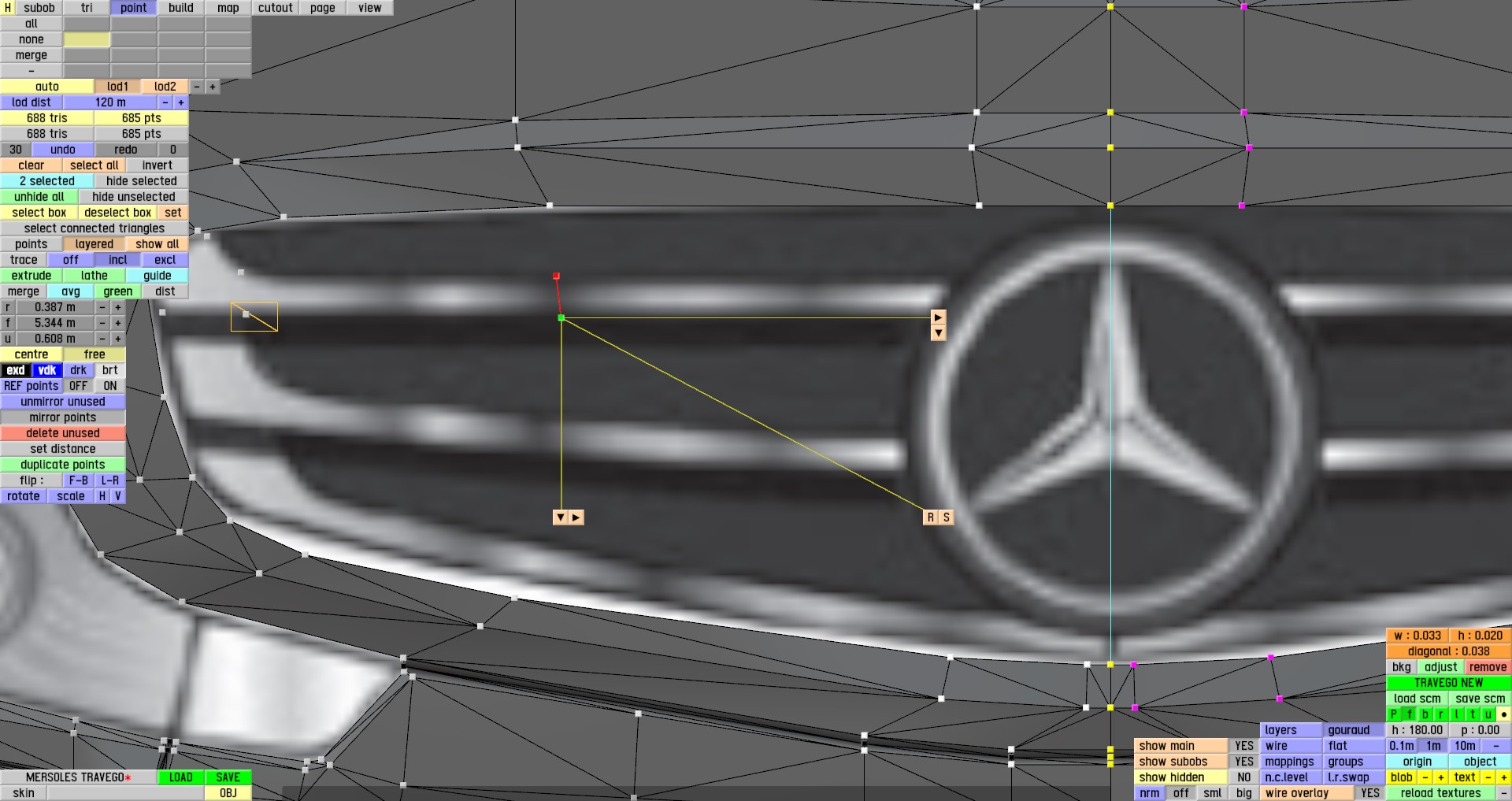Increase blob size with its plus button
1512x801 pixels.
[1441, 777]
